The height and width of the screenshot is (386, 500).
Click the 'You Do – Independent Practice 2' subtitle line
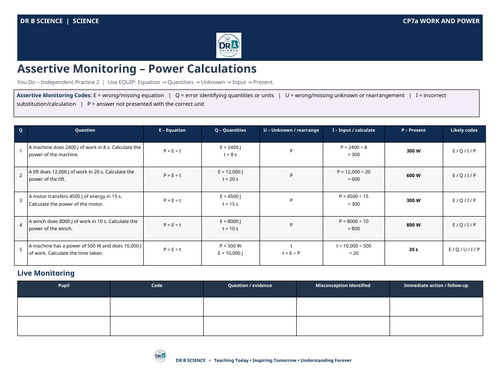pos(145,82)
